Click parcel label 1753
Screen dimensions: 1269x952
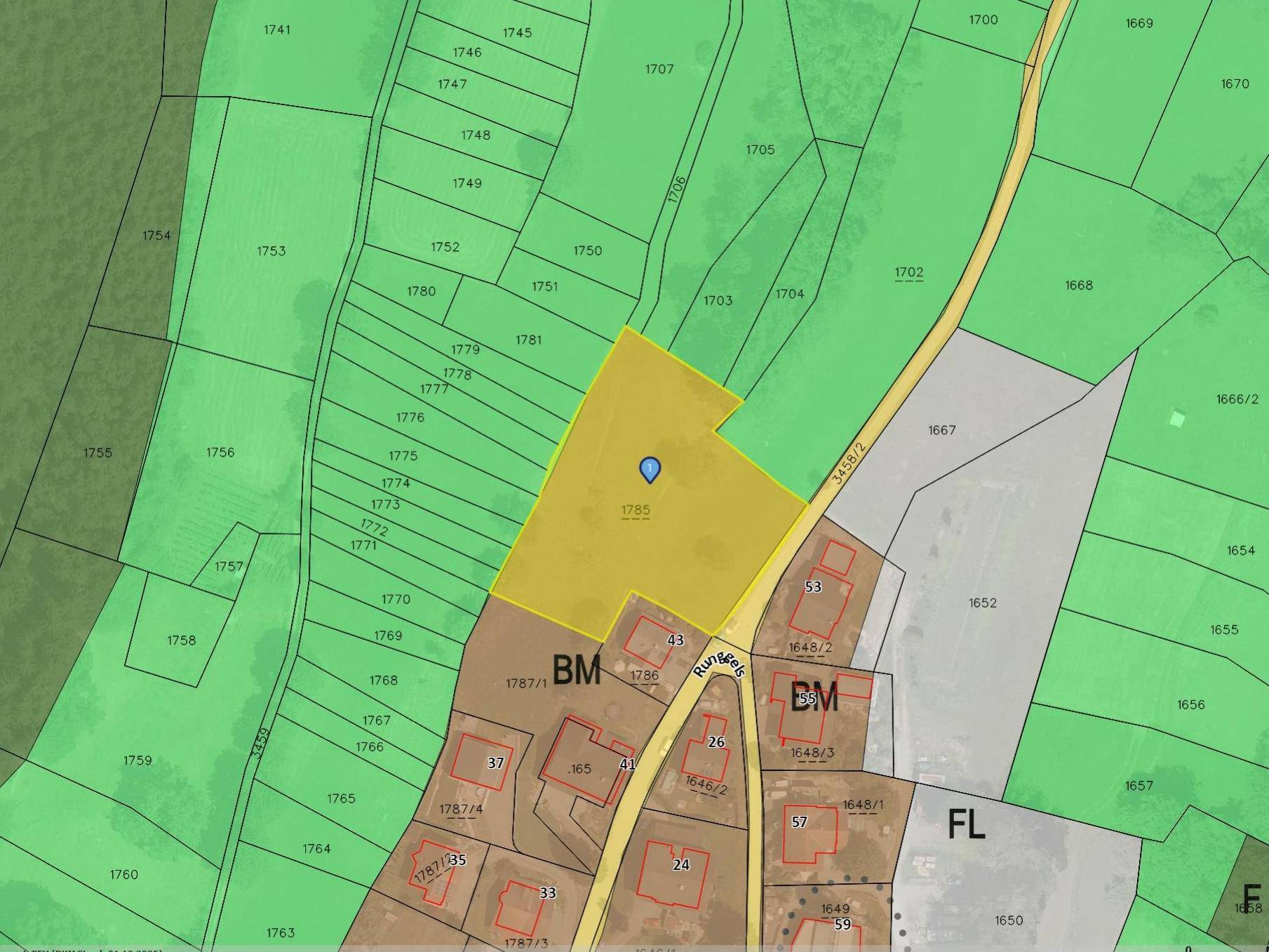click(271, 250)
